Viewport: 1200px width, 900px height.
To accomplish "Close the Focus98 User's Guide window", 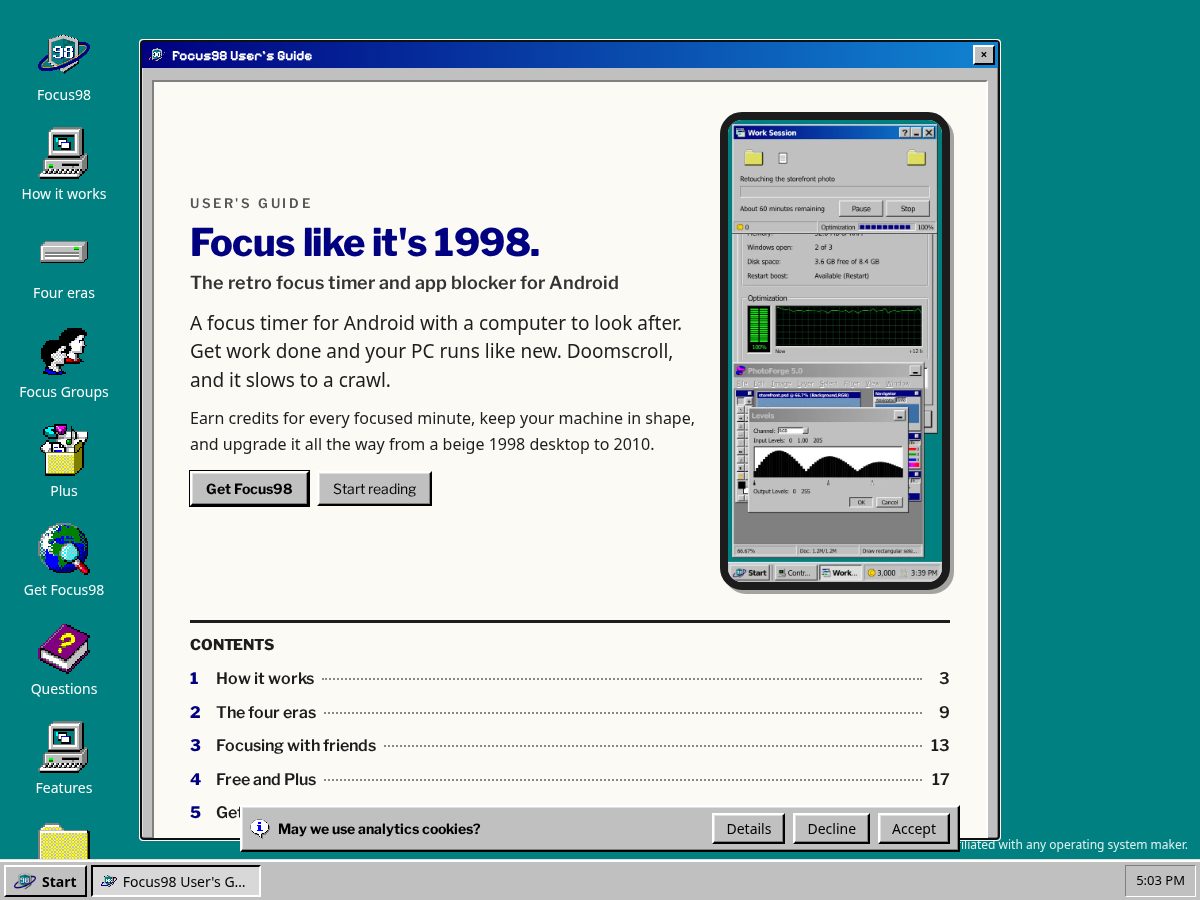I will pos(984,55).
